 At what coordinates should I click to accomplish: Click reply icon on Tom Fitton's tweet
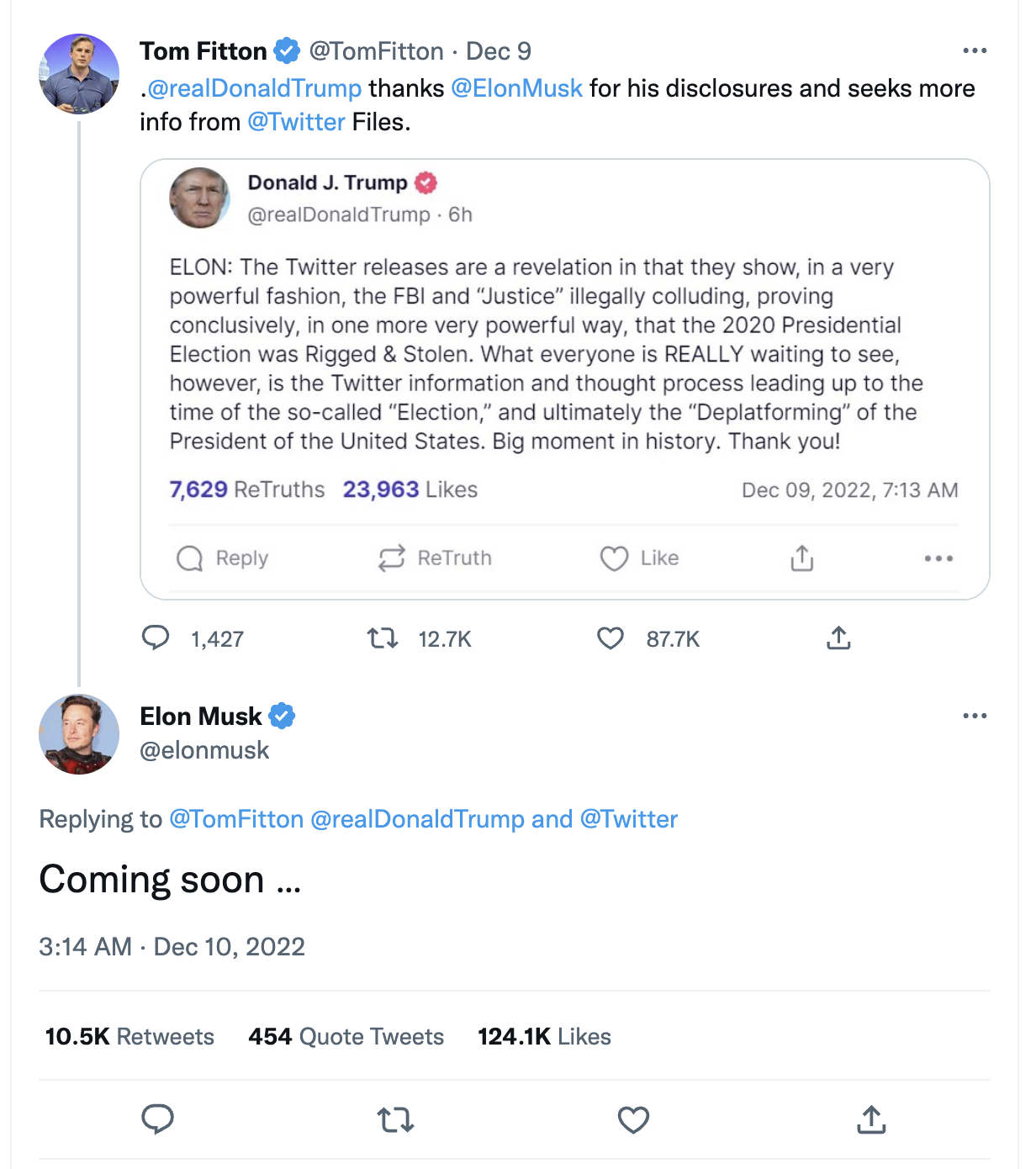[156, 638]
